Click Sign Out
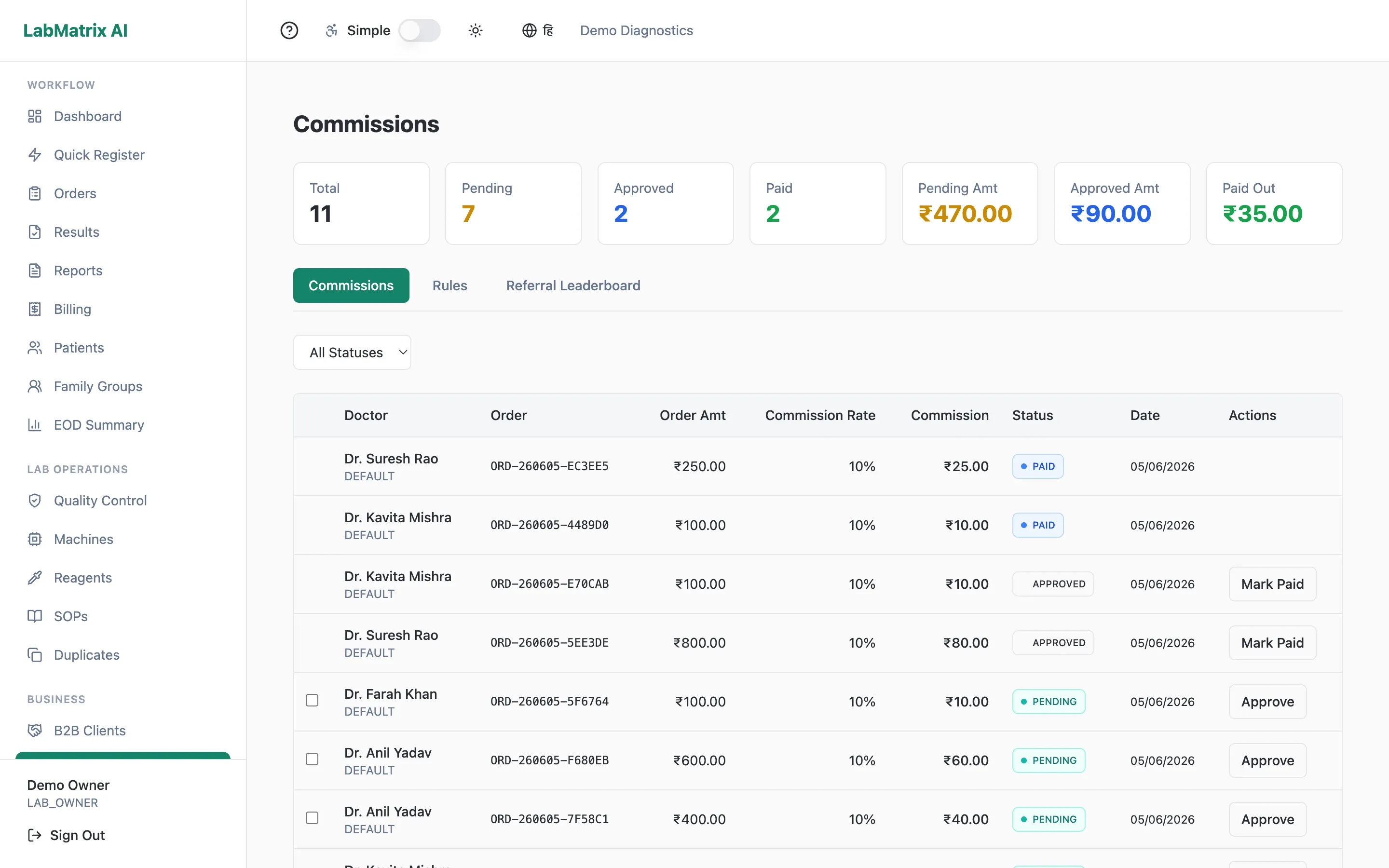The width and height of the screenshot is (1389, 868). coord(67,835)
